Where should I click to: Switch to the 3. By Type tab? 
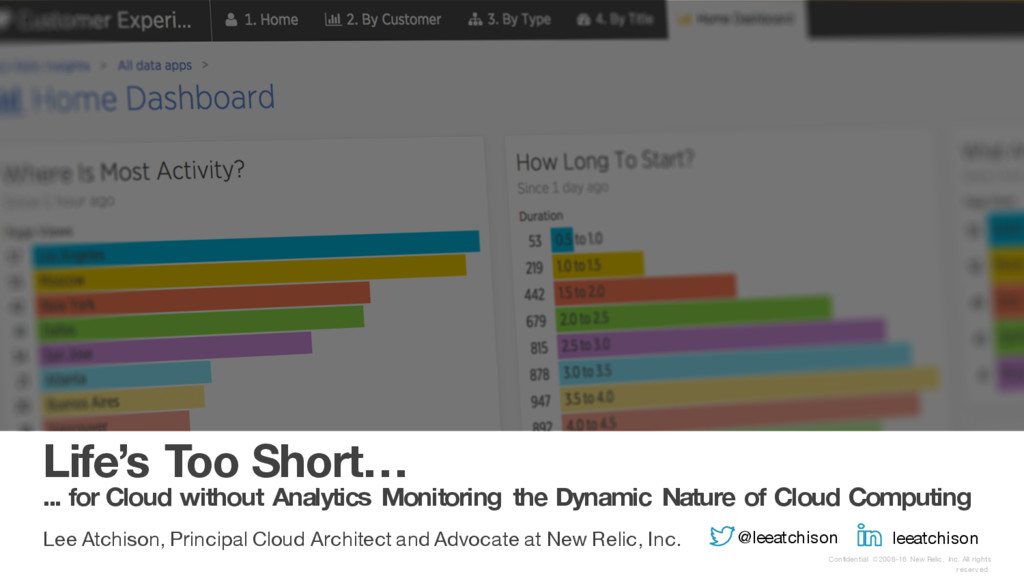pos(509,20)
